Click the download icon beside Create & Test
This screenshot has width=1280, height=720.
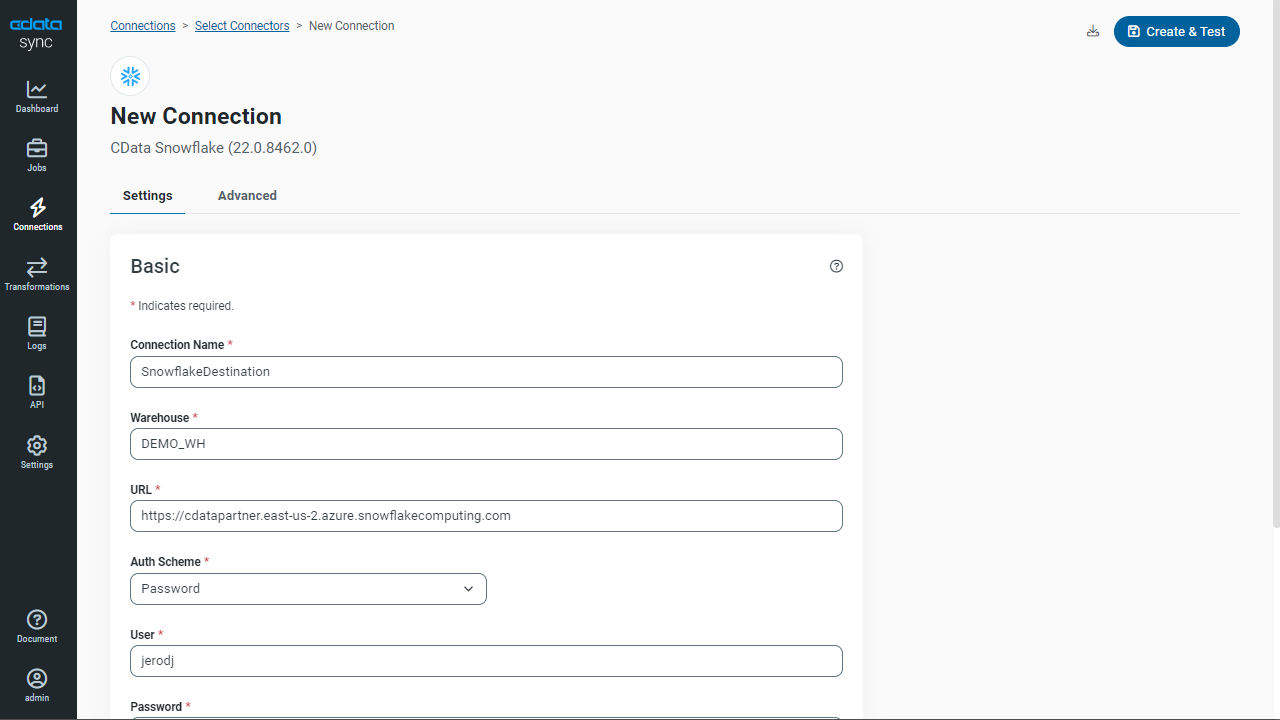(x=1093, y=32)
